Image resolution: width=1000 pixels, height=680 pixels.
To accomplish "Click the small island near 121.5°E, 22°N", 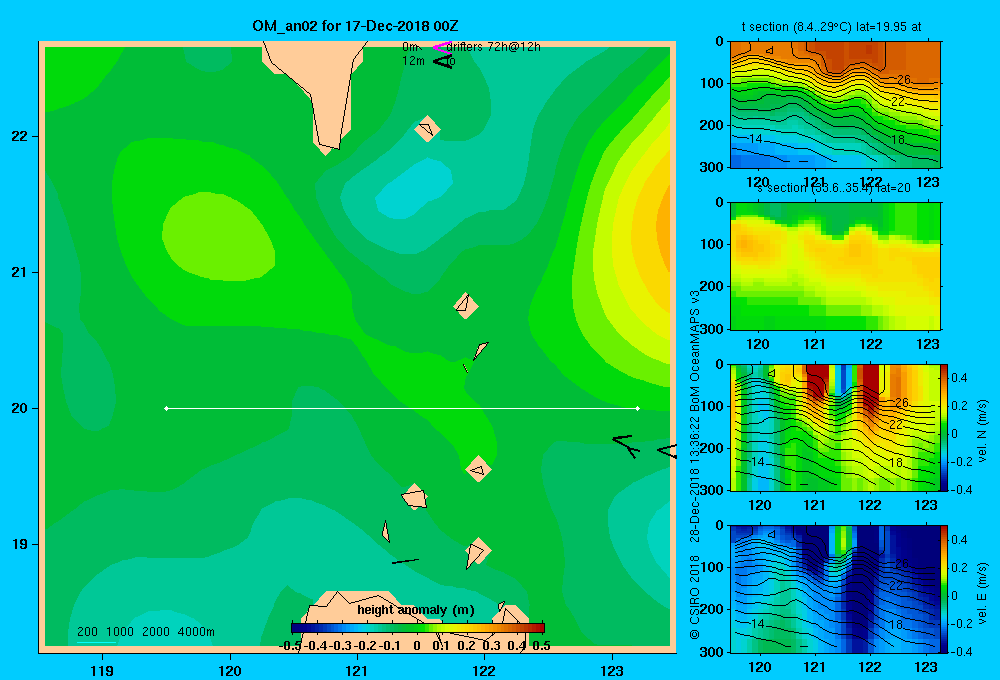I will pyautogui.click(x=427, y=129).
